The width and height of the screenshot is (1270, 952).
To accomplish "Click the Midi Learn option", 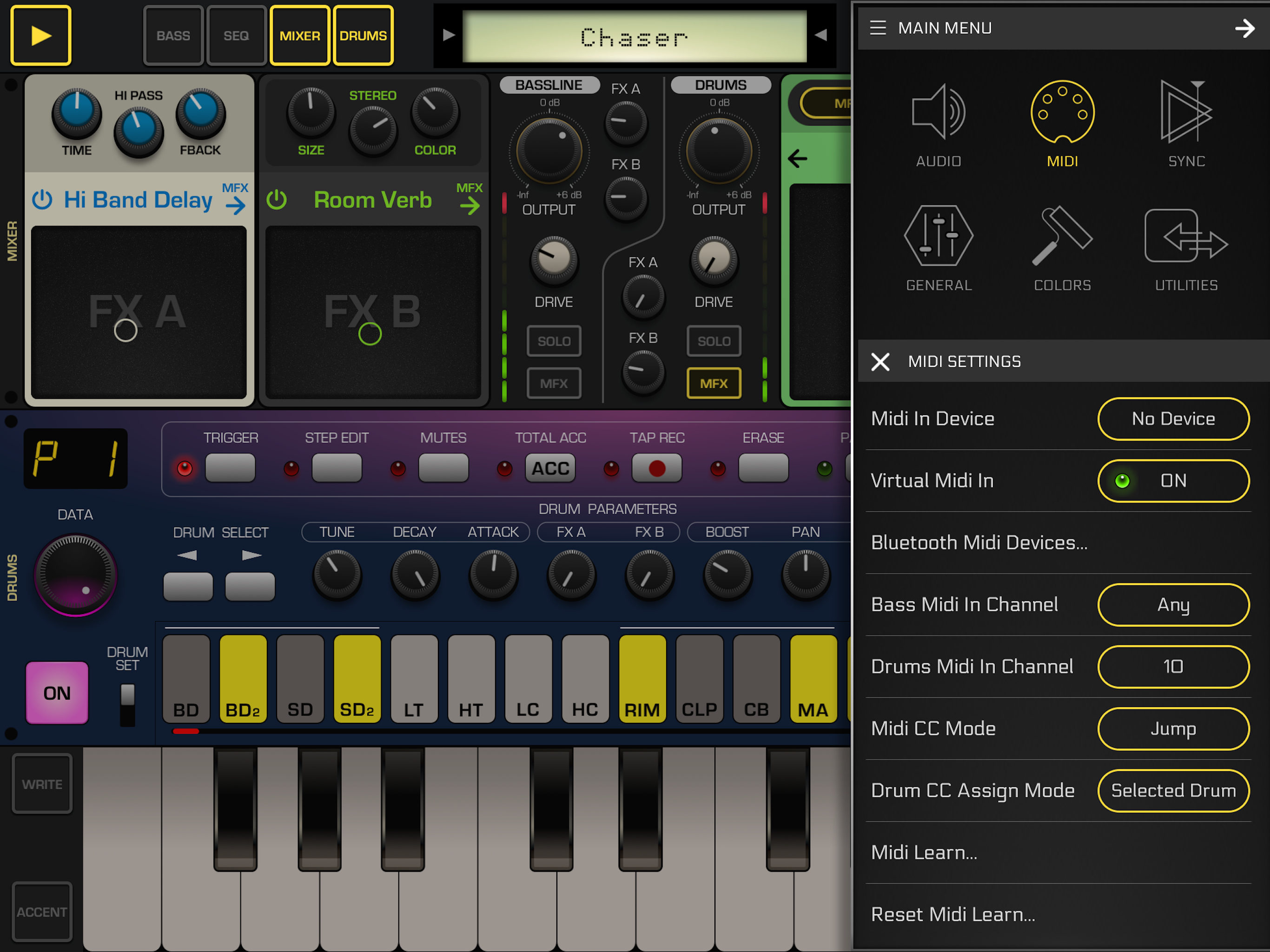I will [924, 853].
